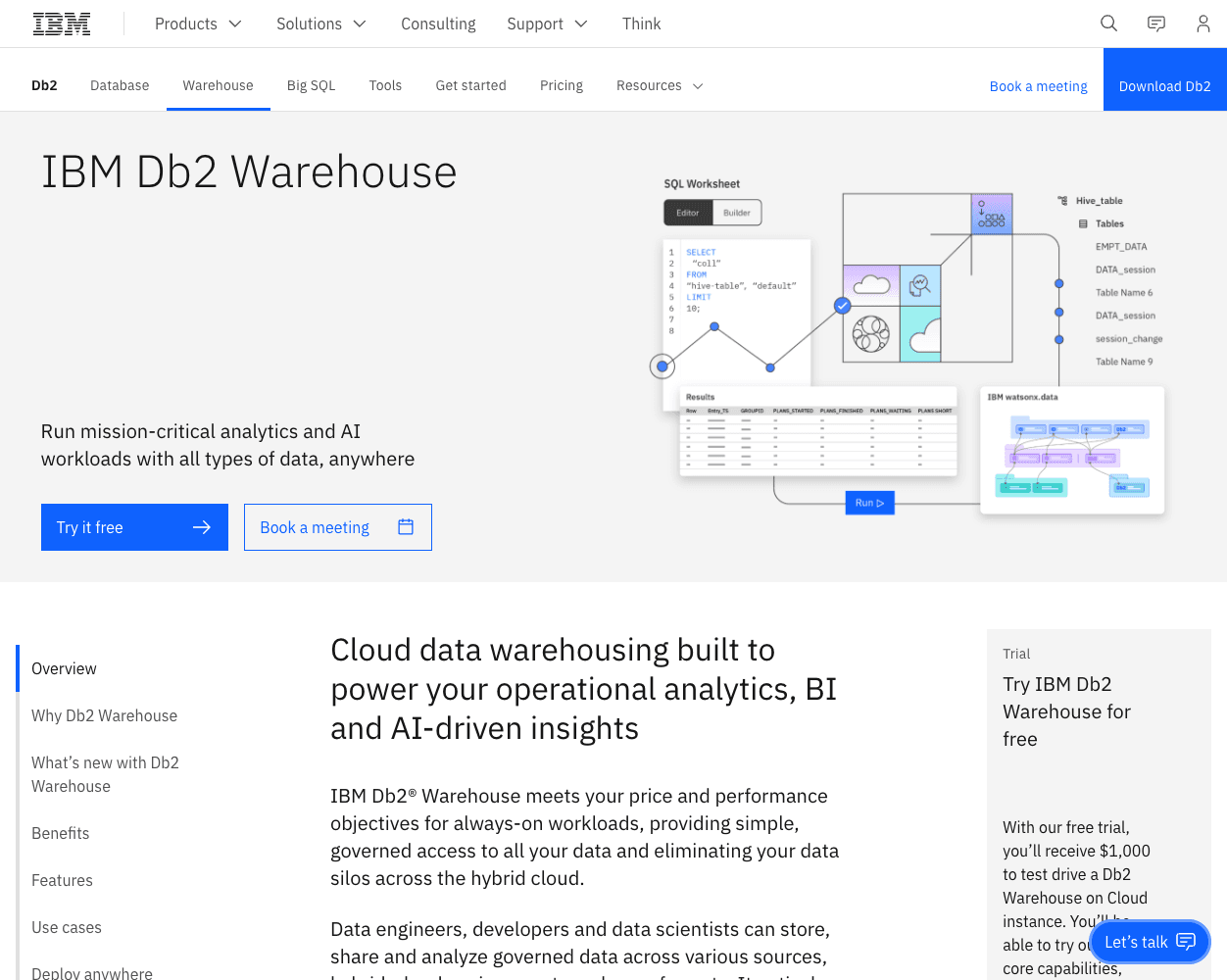Select the Warehouse tab
Image resolution: width=1227 pixels, height=980 pixels.
pos(219,86)
